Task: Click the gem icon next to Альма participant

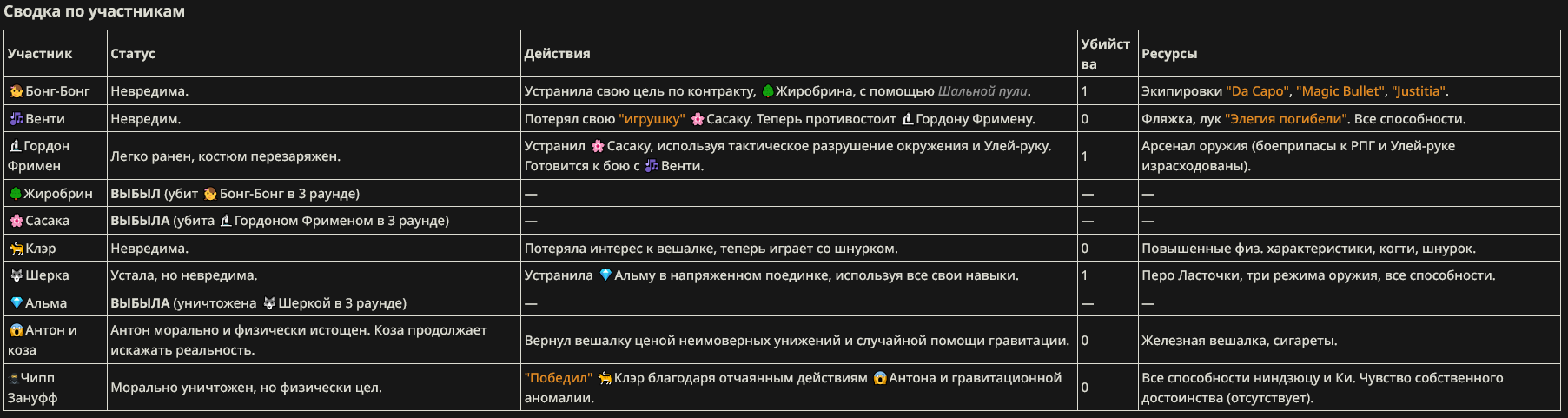Action: click(16, 303)
